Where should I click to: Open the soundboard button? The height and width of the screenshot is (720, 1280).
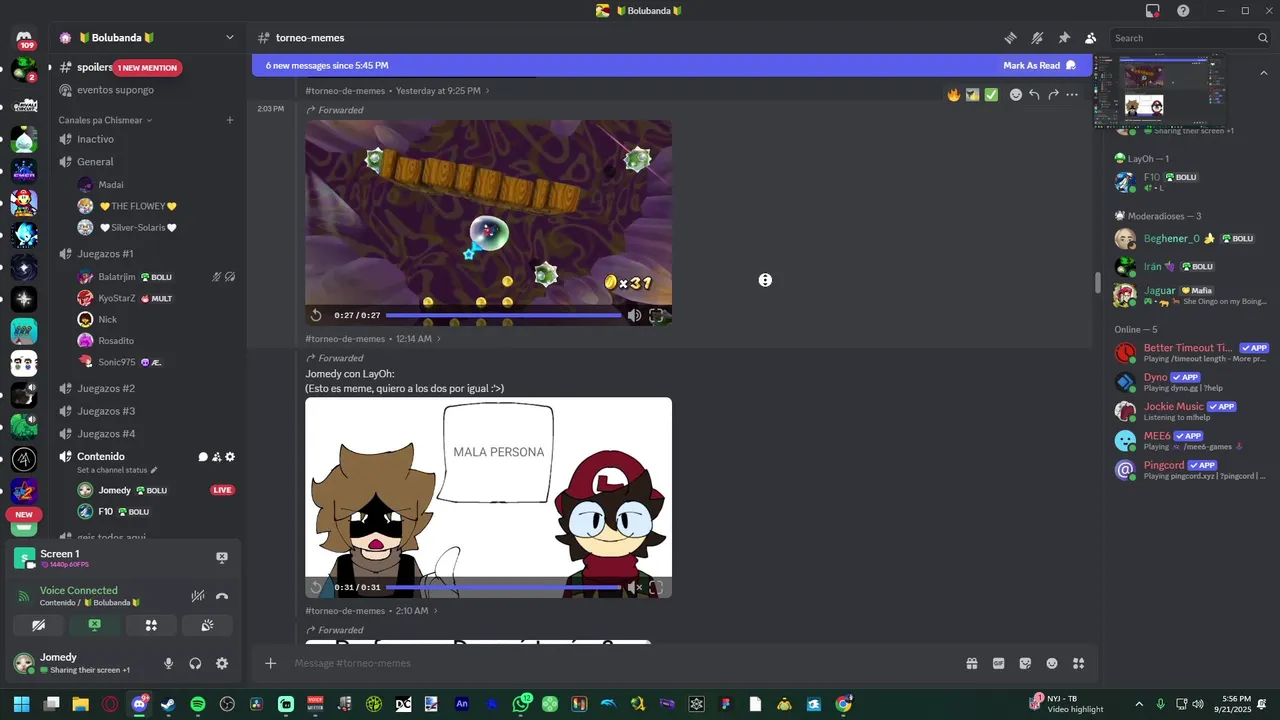pyautogui.click(x=207, y=625)
